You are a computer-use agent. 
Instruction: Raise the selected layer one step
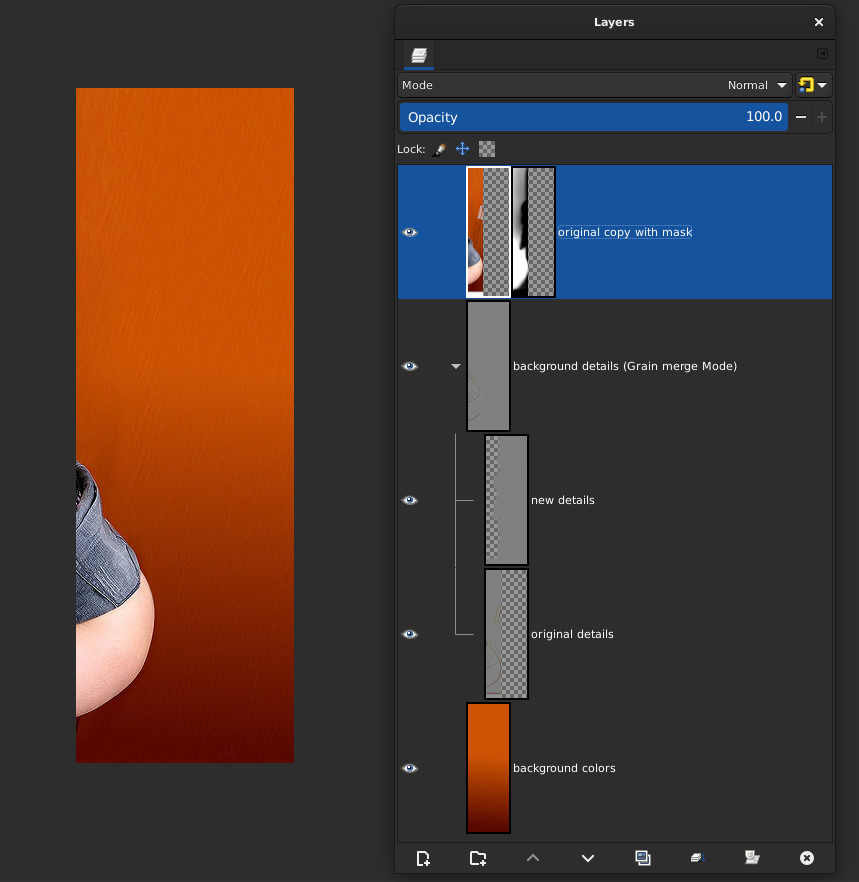pyautogui.click(x=533, y=858)
